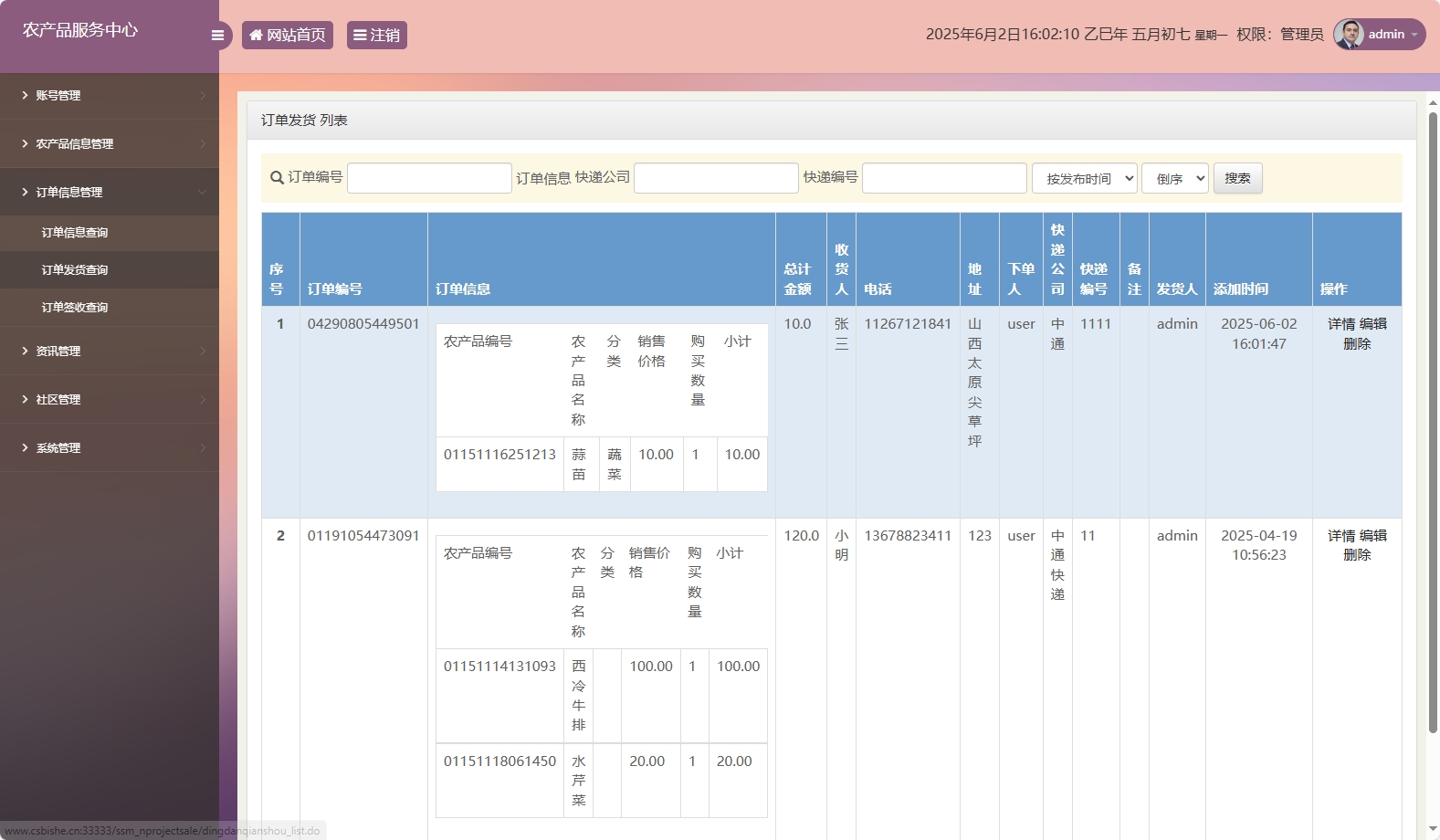Open 订单信息查询 submenu item
The height and width of the screenshot is (840, 1440).
point(75,233)
